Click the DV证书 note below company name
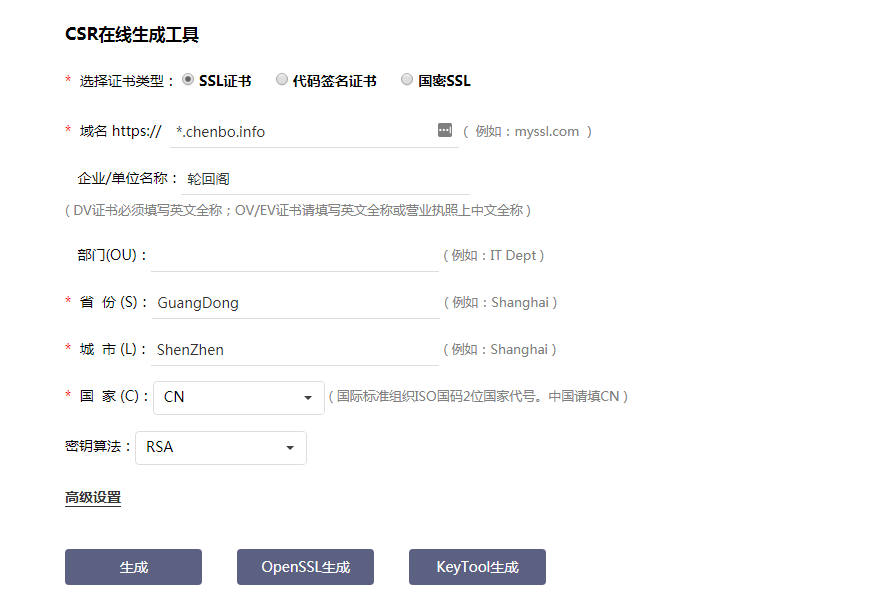 [297, 210]
